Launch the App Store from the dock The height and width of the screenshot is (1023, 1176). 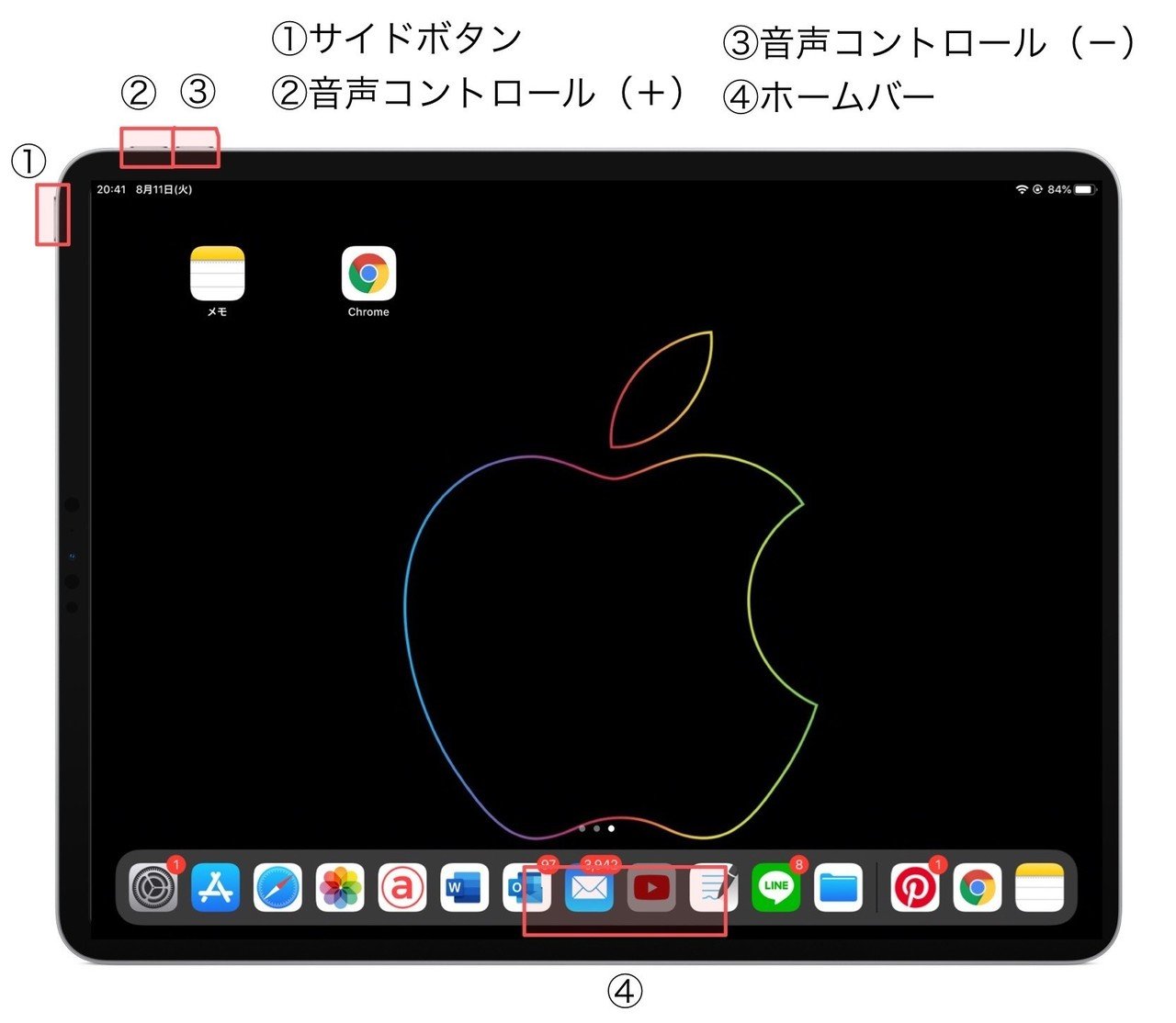pos(215,888)
